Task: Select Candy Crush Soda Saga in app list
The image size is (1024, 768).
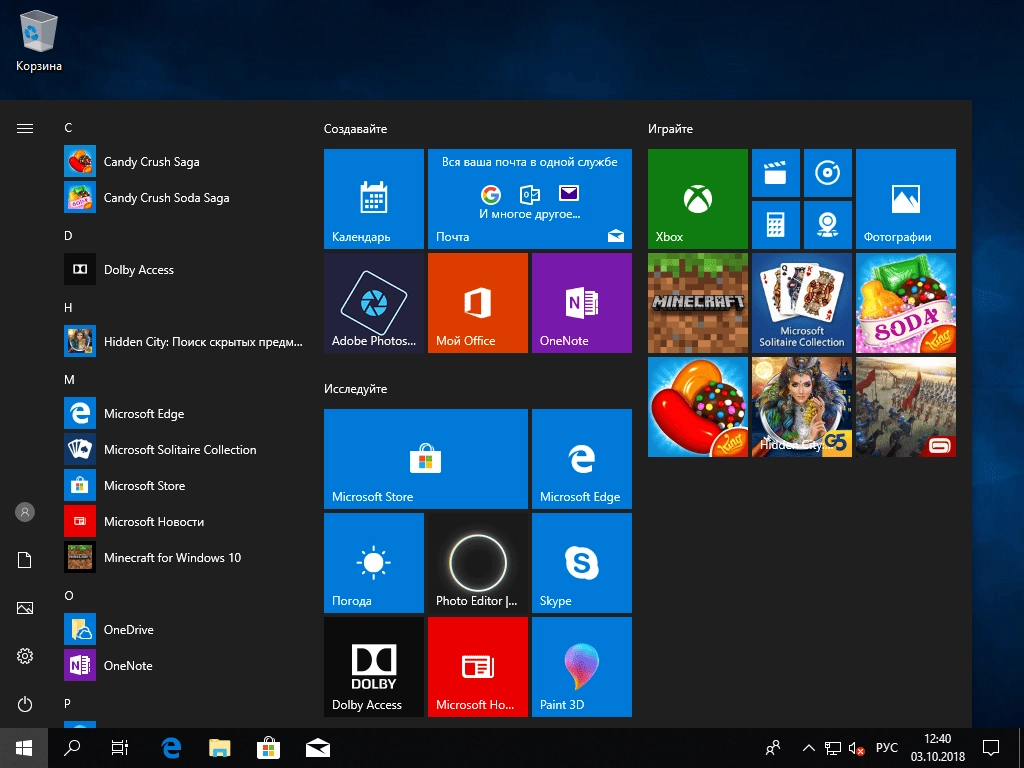Action: click(184, 197)
